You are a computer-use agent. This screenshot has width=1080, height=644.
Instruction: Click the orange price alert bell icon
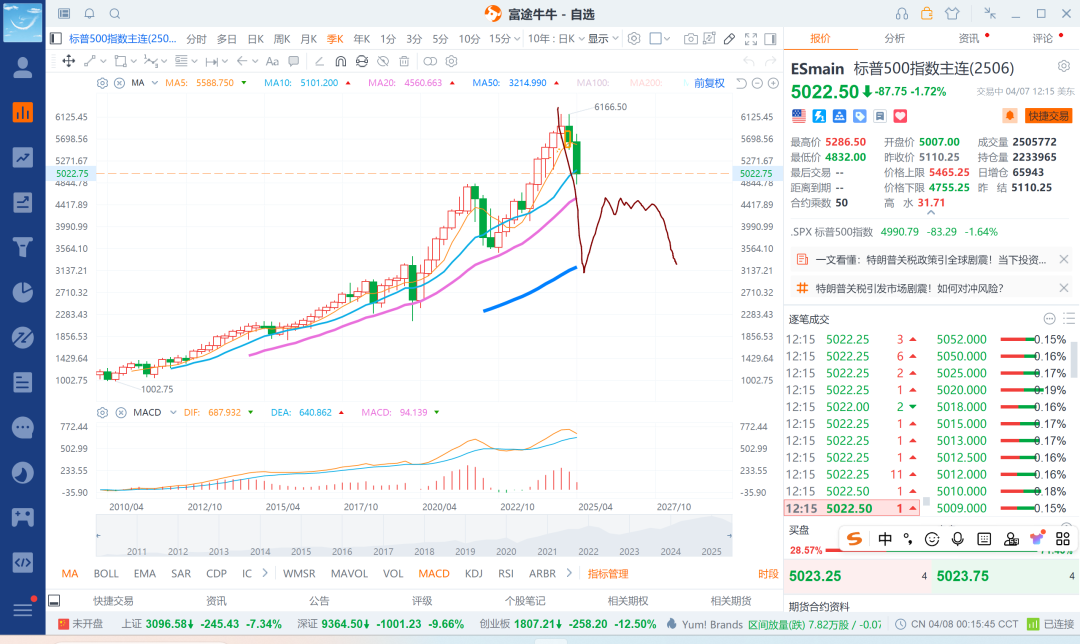pos(1010,116)
